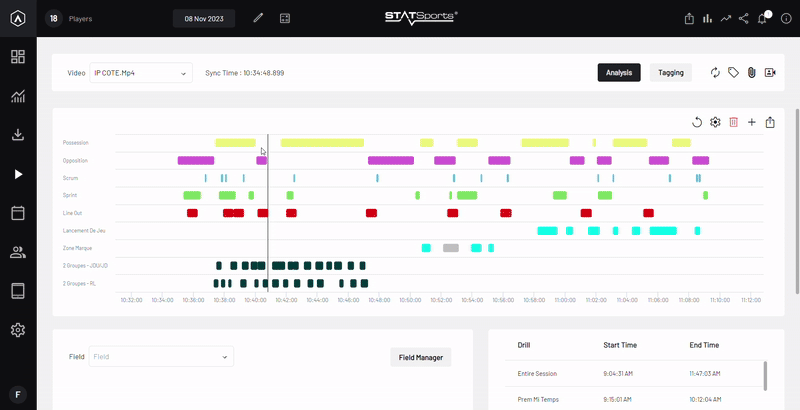Viewport: 800px width, 410px height.
Task: Open the calendar icon in sidebar
Action: [x=18, y=213]
